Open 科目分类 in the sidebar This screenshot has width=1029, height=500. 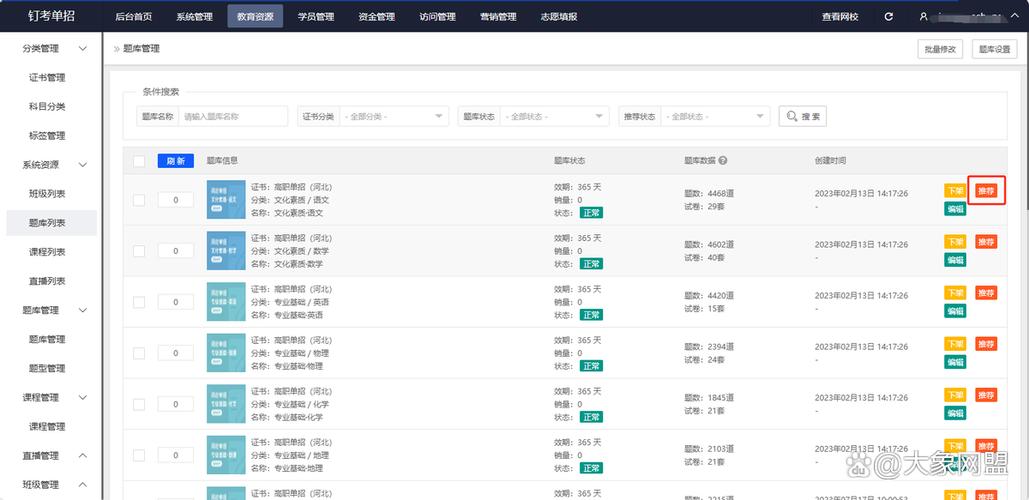pos(47,106)
